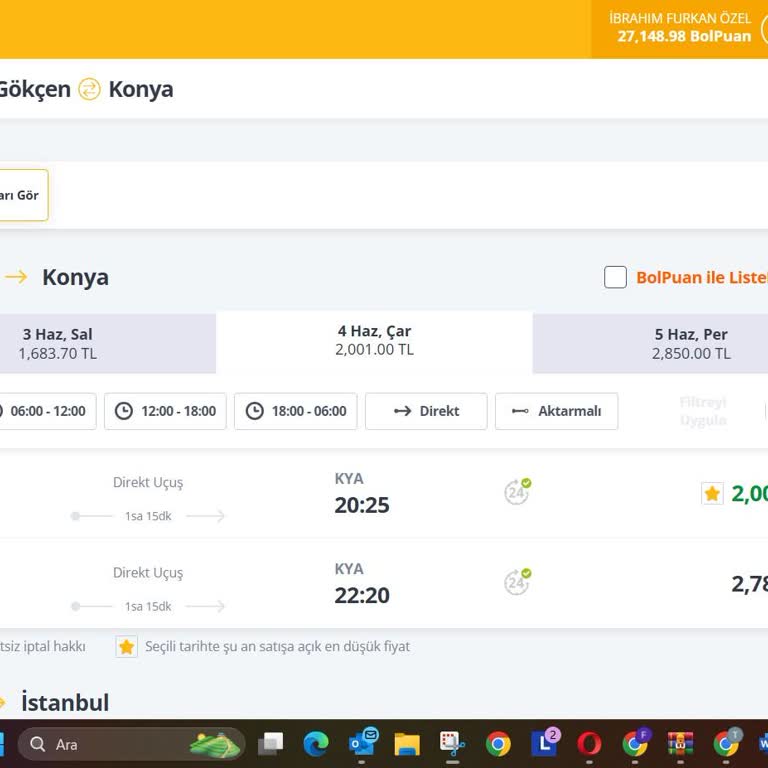Screen dimensions: 768x768
Task: Click the 2,850.00 TL fare under 5 Haz
Action: [x=691, y=354]
